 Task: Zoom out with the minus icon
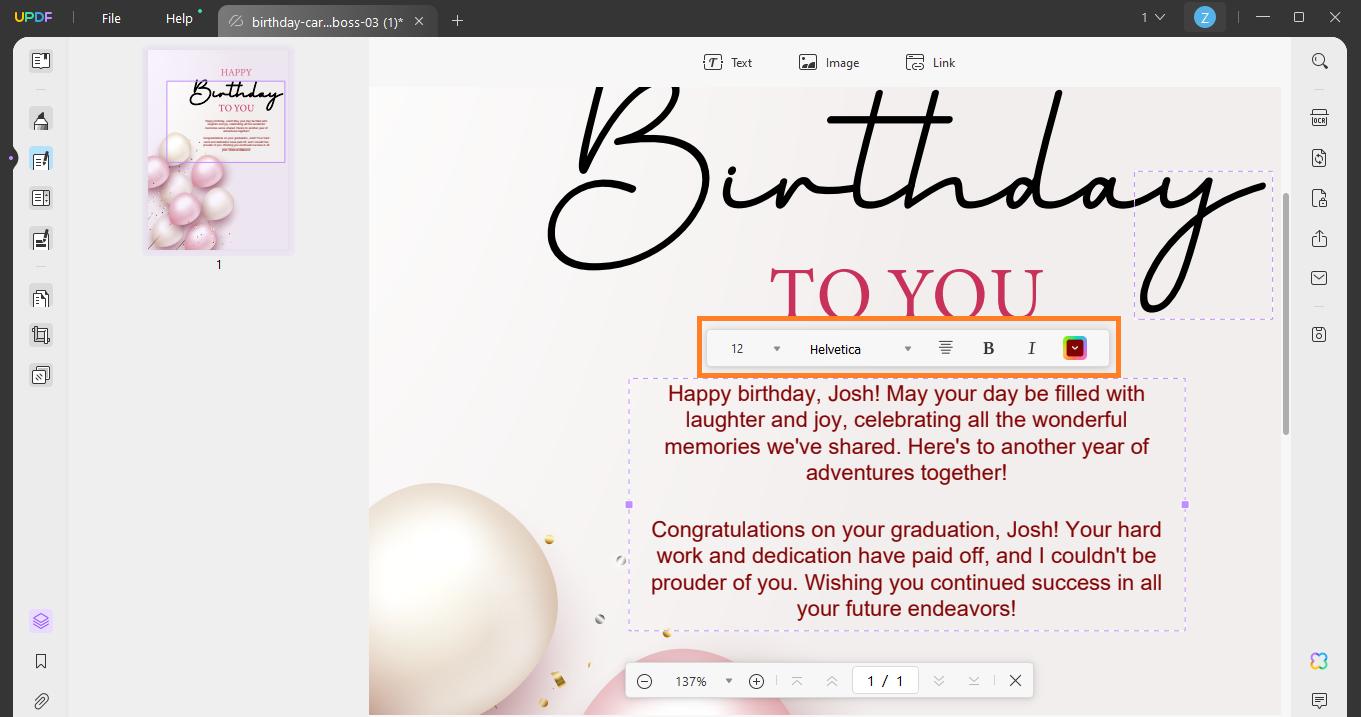pyautogui.click(x=645, y=681)
